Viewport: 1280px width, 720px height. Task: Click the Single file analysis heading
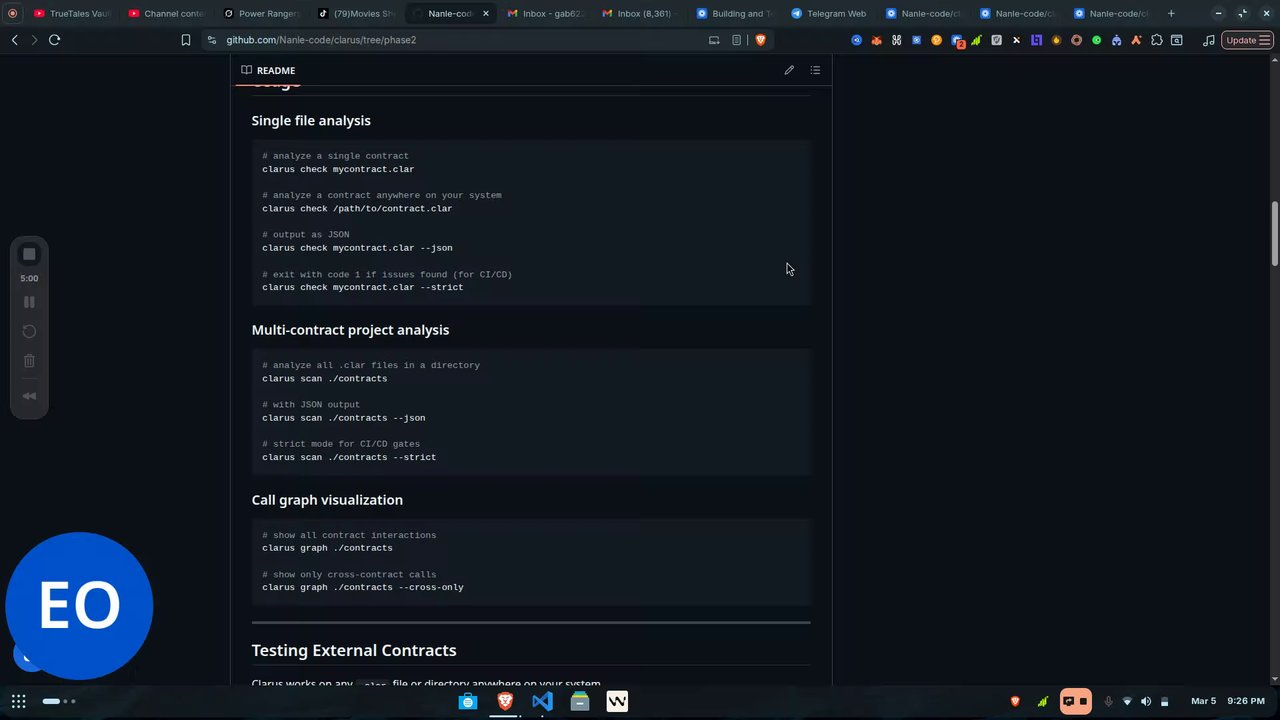point(311,120)
